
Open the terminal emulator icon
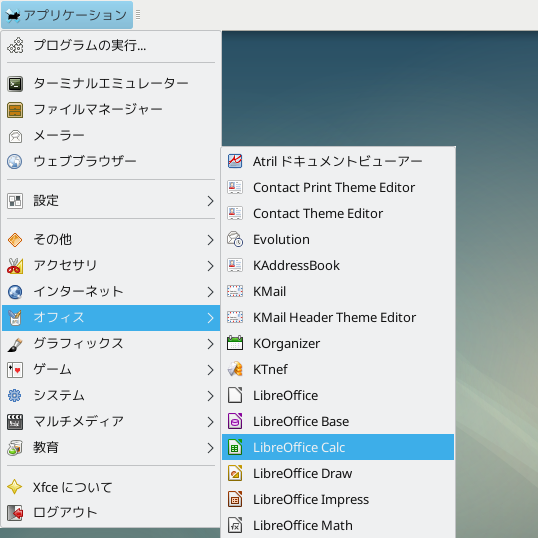pyautogui.click(x=15, y=84)
